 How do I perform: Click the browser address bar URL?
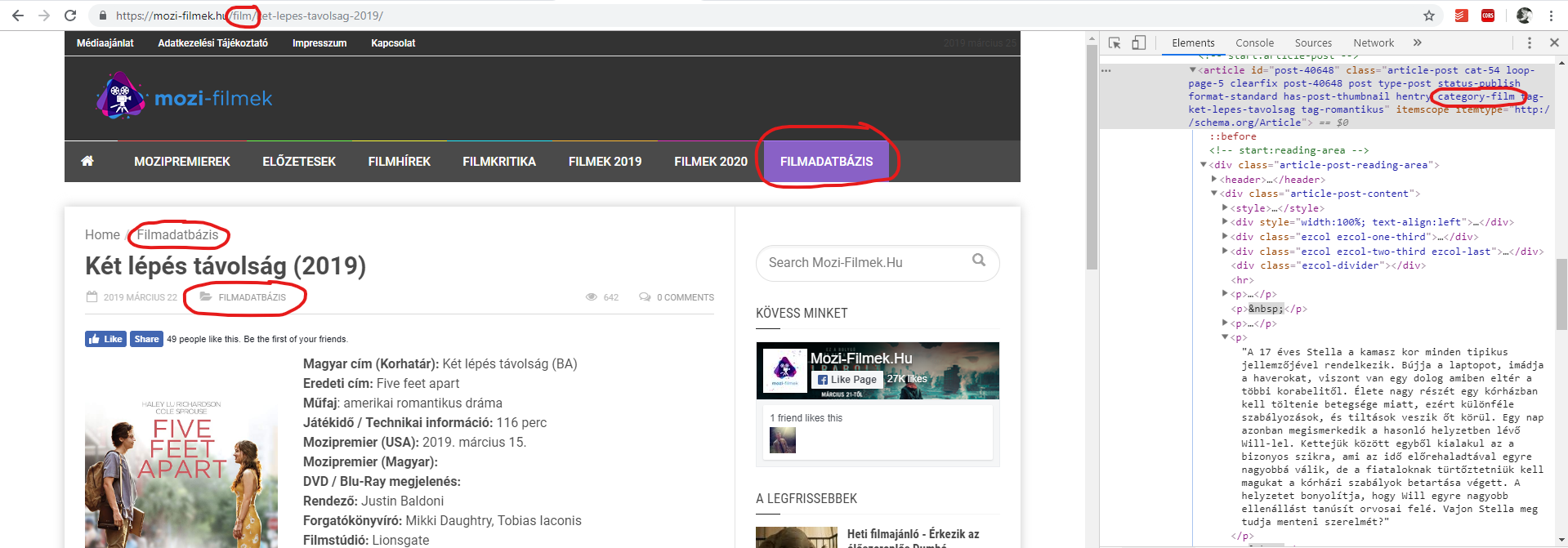coord(249,16)
